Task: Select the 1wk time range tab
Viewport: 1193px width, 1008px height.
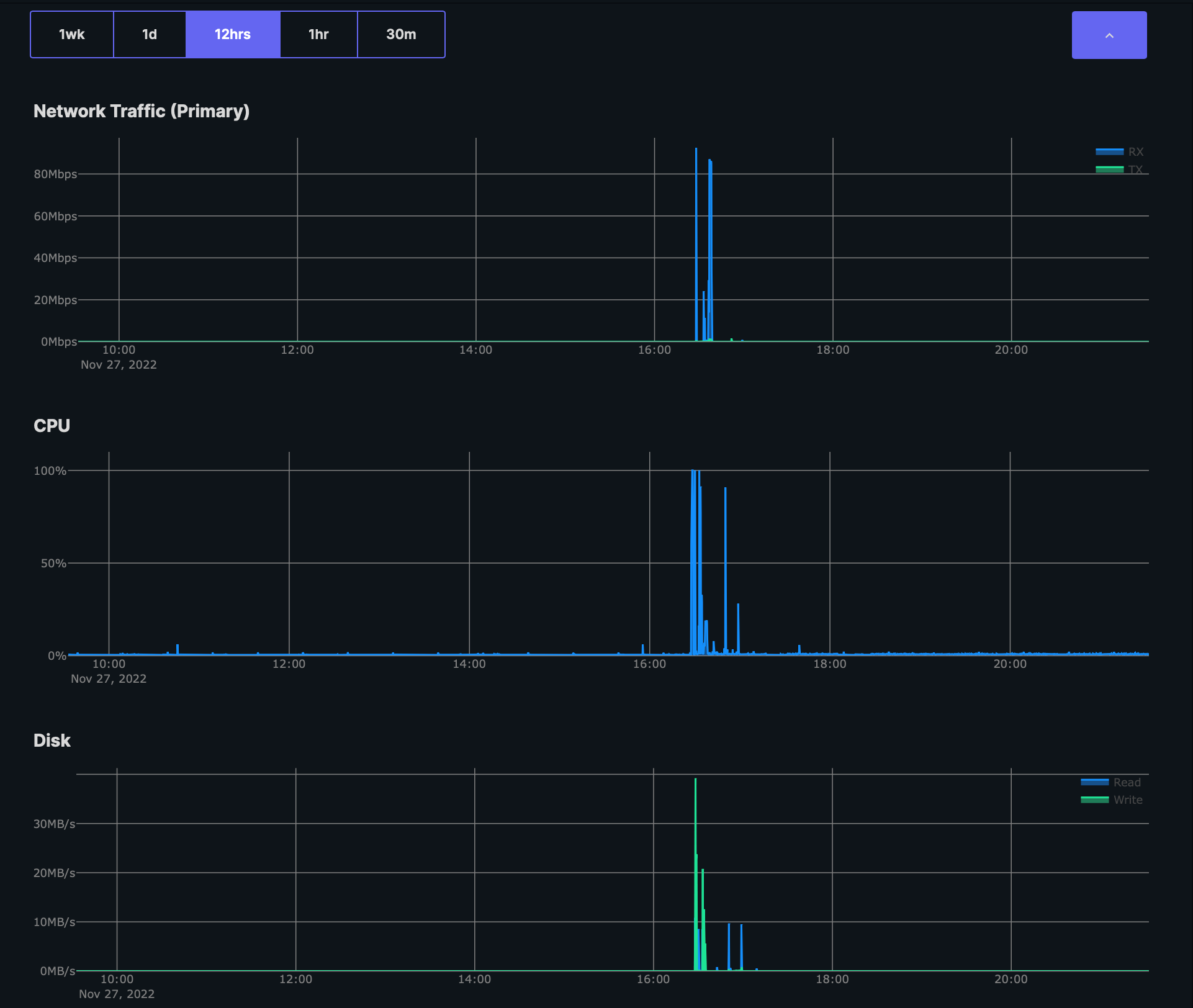Action: tap(72, 35)
